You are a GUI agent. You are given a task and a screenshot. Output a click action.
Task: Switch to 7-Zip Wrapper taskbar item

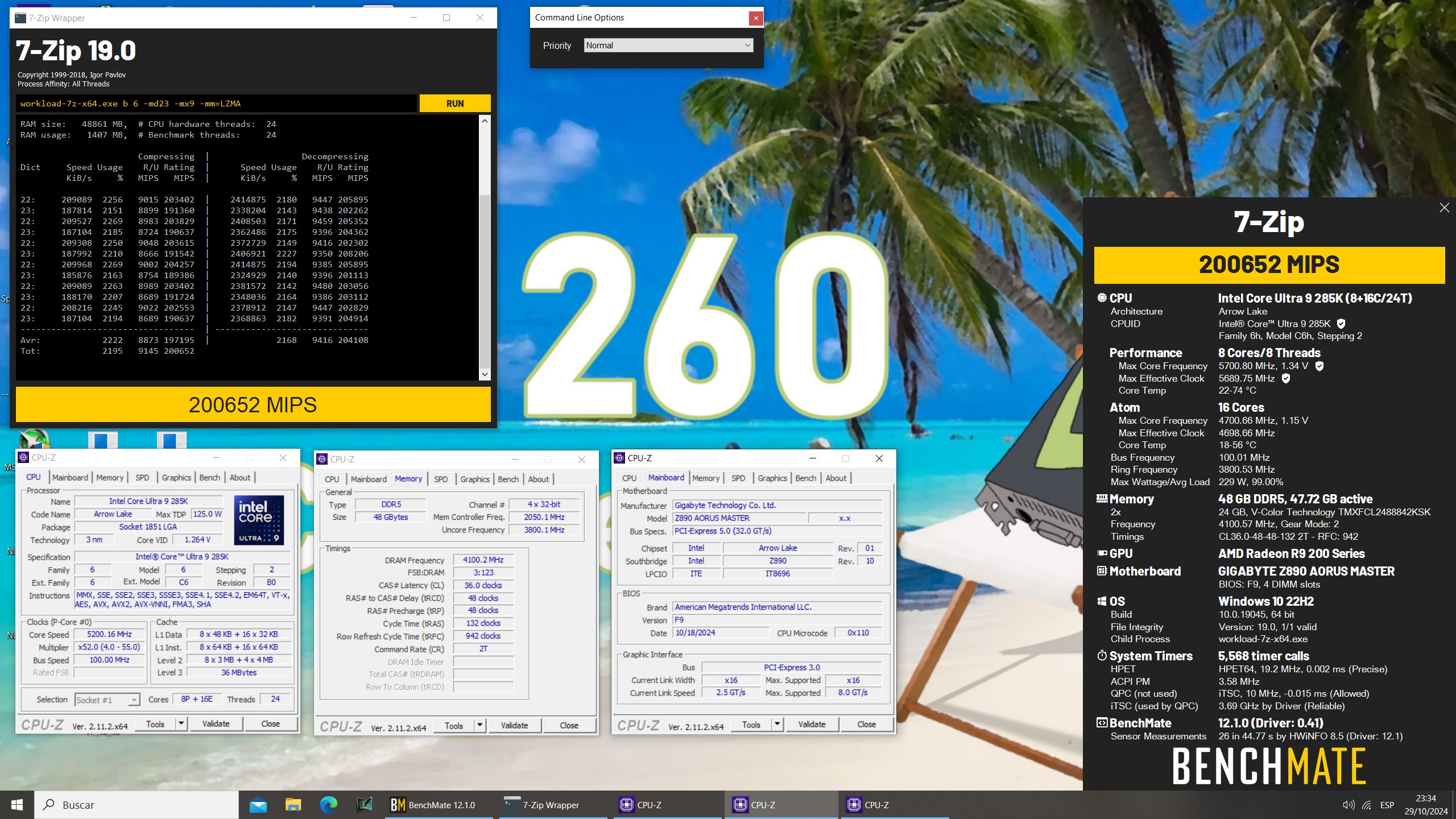pyautogui.click(x=553, y=805)
